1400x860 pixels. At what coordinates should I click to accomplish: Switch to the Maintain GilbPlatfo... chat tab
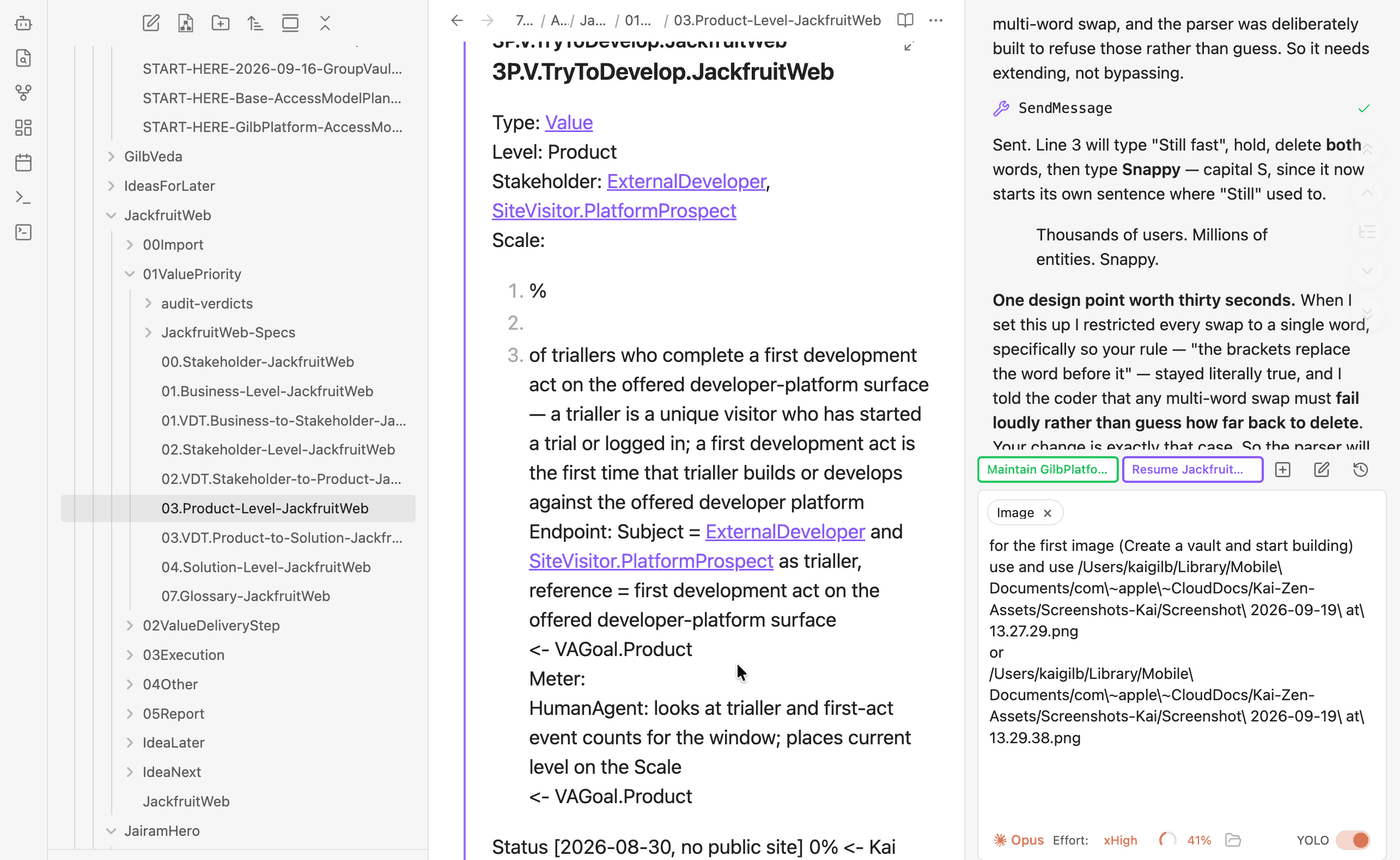[1048, 470]
